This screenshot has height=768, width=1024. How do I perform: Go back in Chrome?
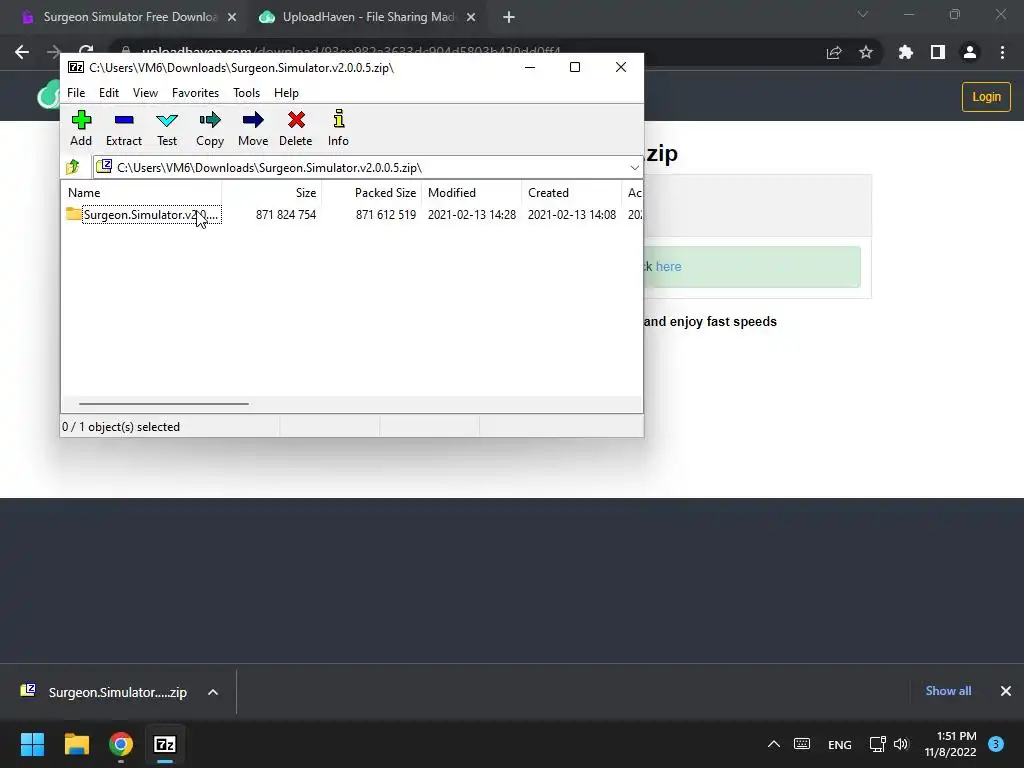coord(22,52)
